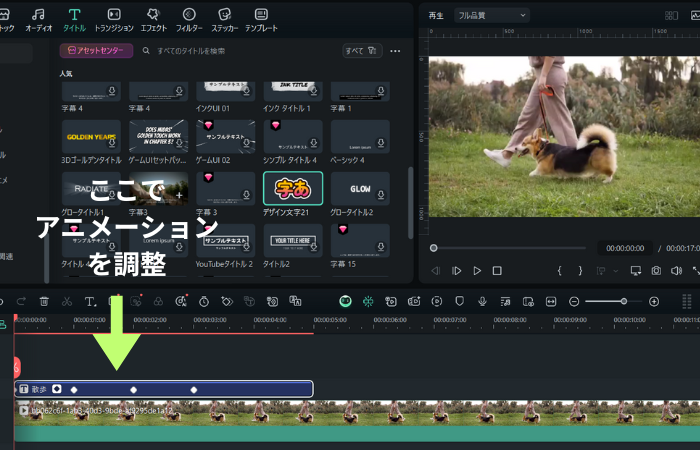Image resolution: width=700 pixels, height=450 pixels.
Task: Click the アセットセンター button
Action: (96, 50)
